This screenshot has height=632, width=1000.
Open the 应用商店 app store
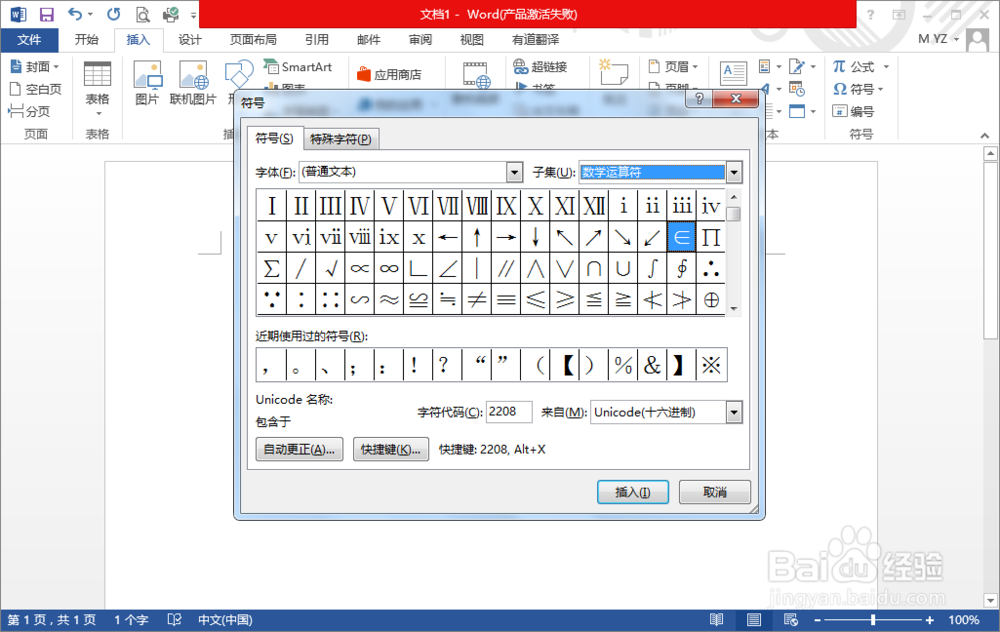[x=389, y=74]
